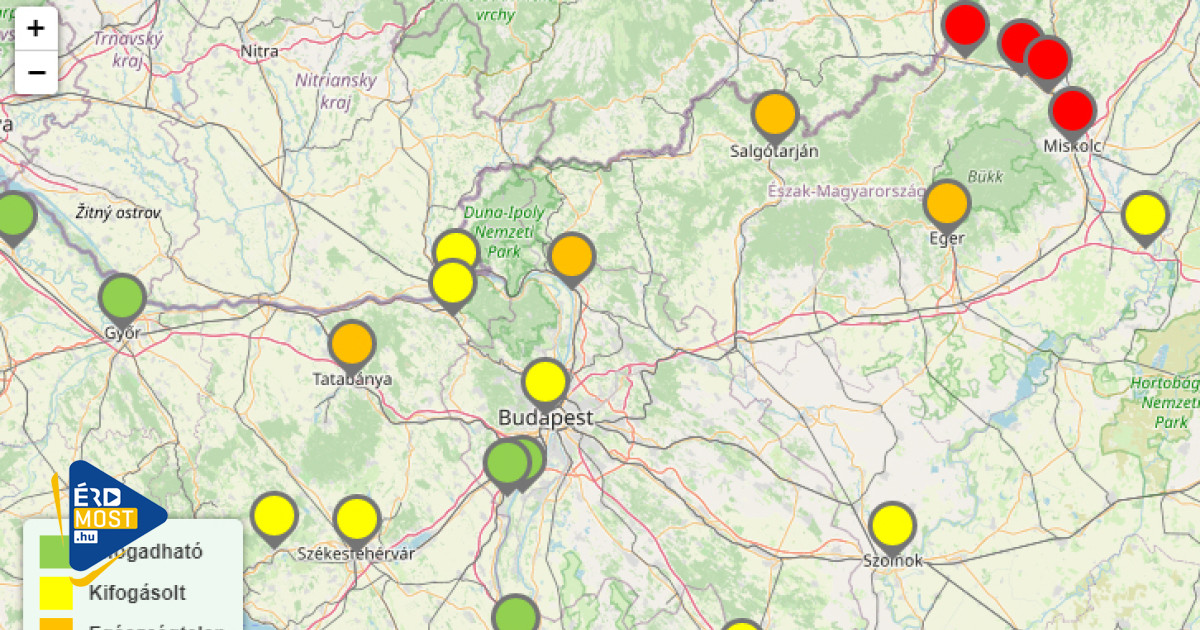This screenshot has height=630, width=1200.
Task: Click the green marker at far left edge
Action: 14,216
